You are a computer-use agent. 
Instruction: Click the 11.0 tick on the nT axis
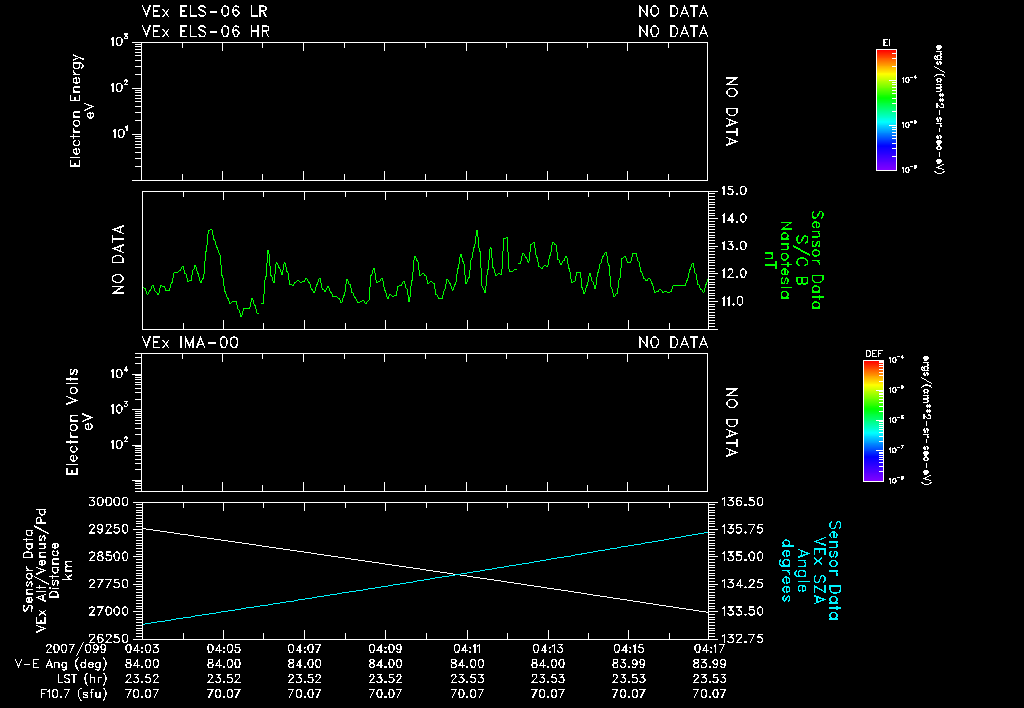coord(733,302)
